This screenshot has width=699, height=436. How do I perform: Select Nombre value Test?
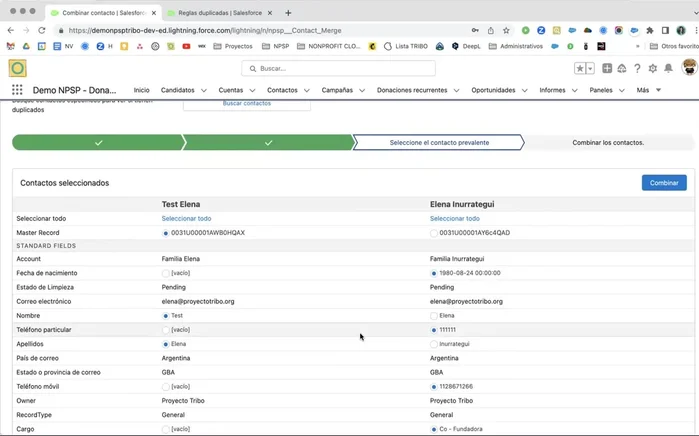166,316
